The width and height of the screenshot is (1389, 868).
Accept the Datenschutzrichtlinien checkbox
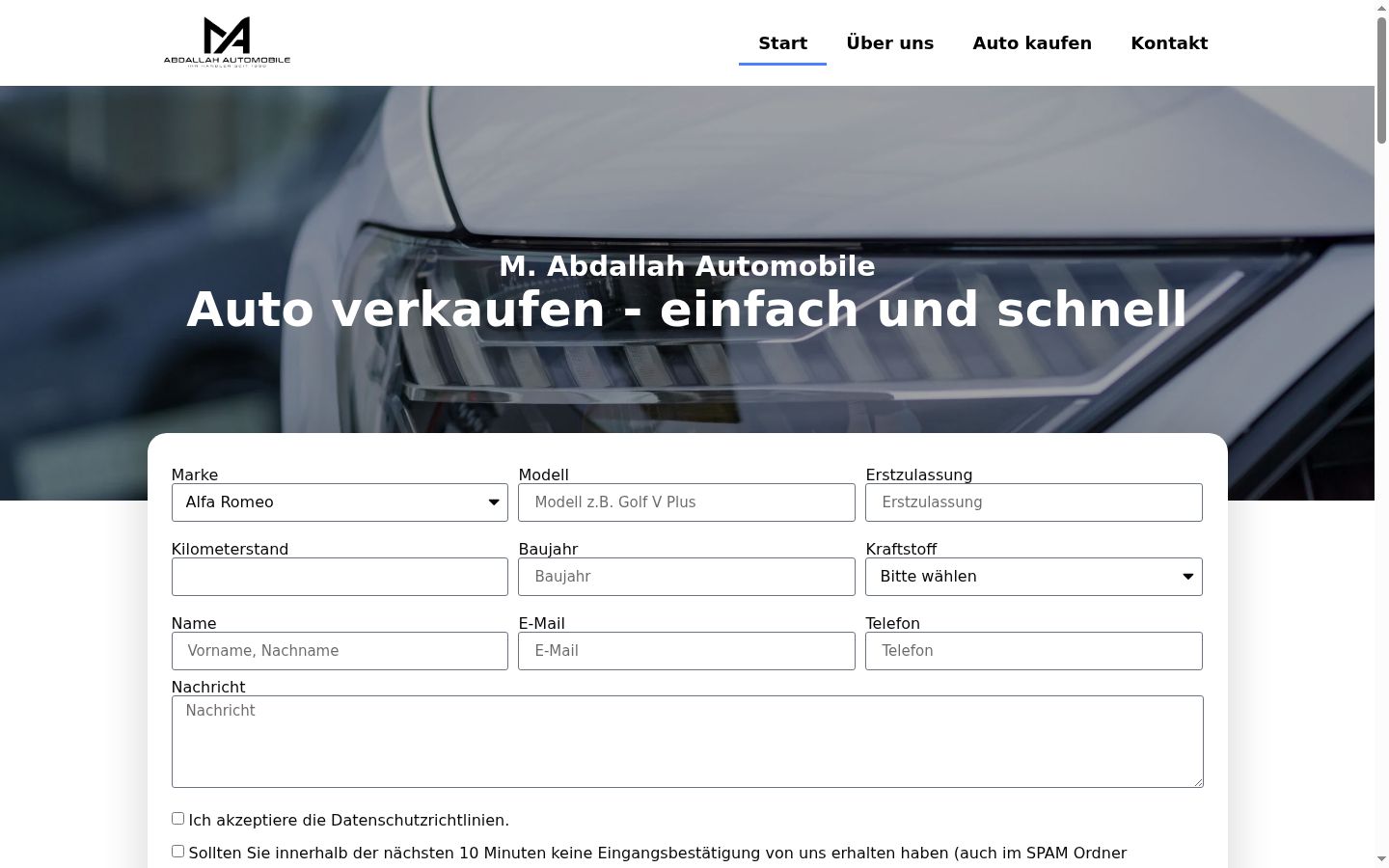(x=177, y=819)
